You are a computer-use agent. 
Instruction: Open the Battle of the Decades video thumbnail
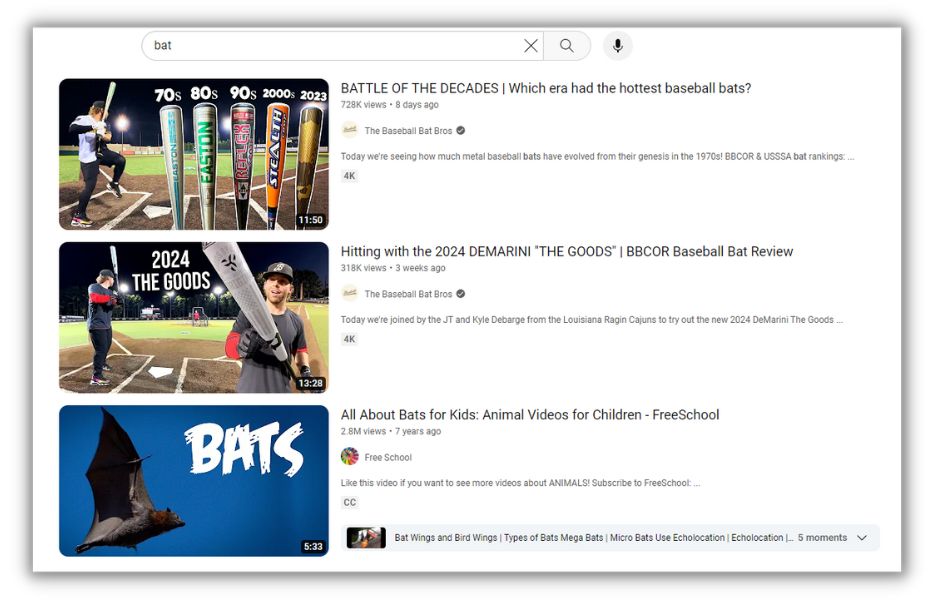point(193,154)
